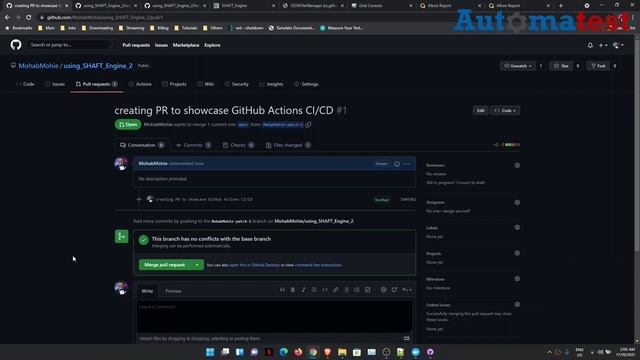The width and height of the screenshot is (640, 360).
Task: Open the notifications bell
Action: 590,45
